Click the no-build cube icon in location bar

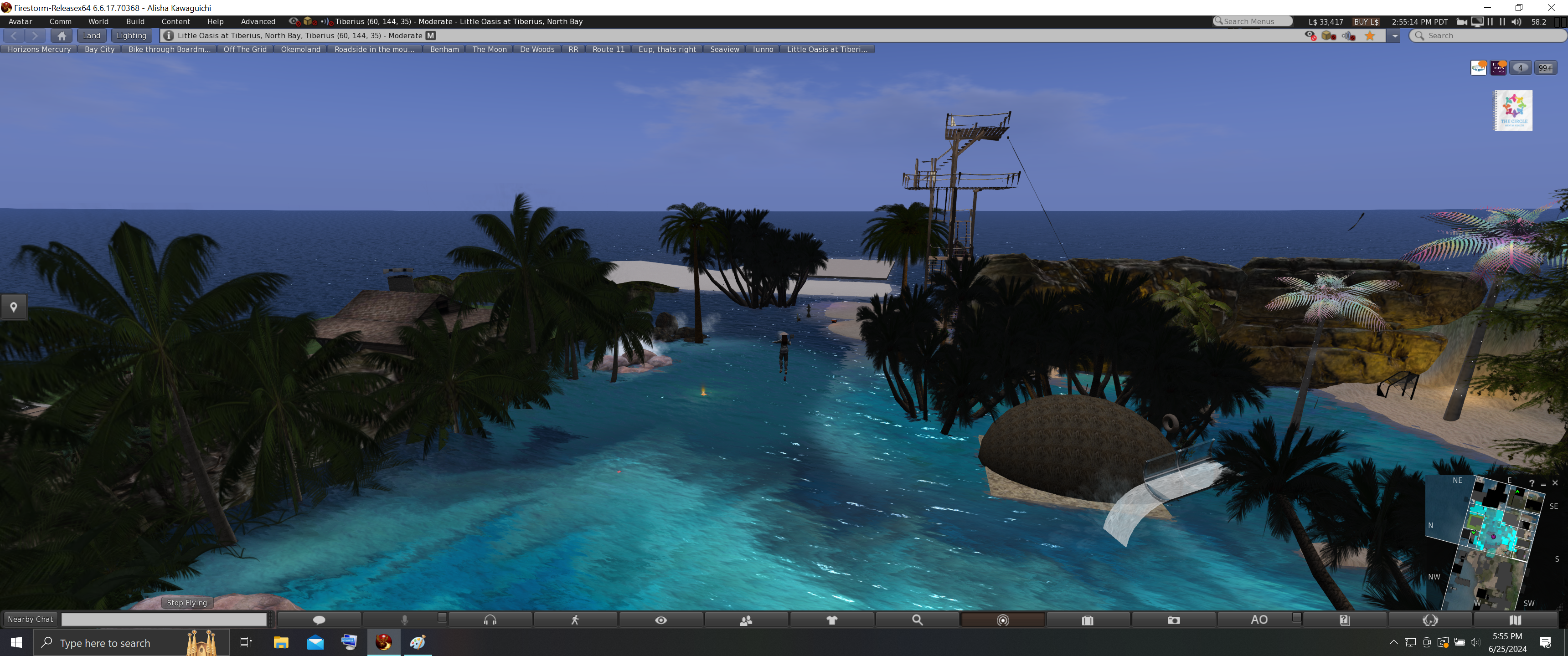[x=1329, y=35]
